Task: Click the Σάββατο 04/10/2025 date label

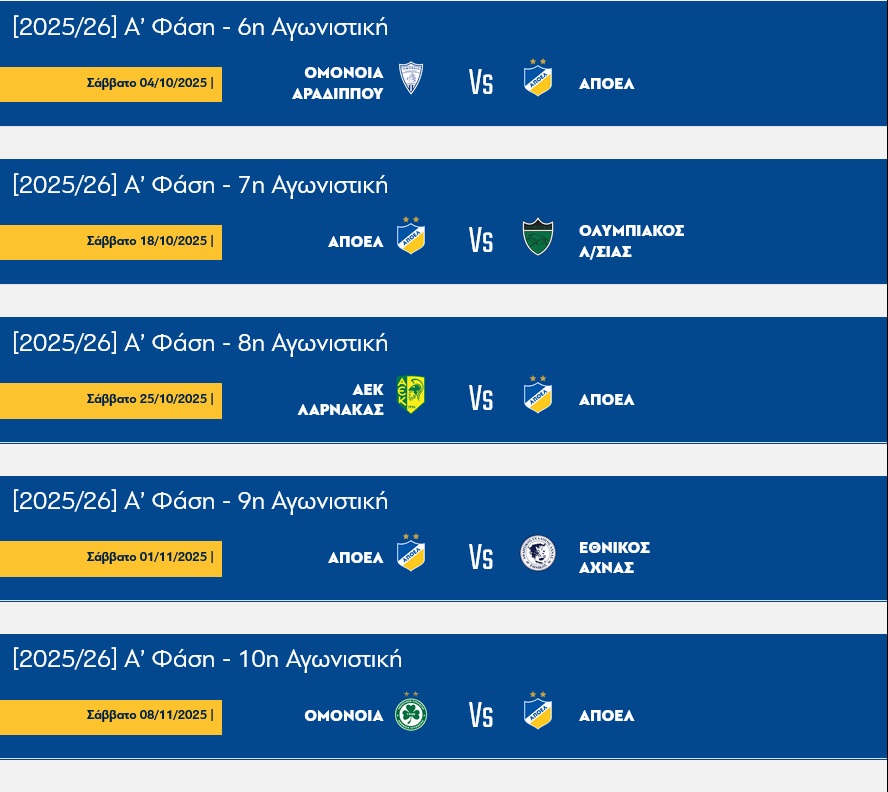Action: pyautogui.click(x=150, y=83)
